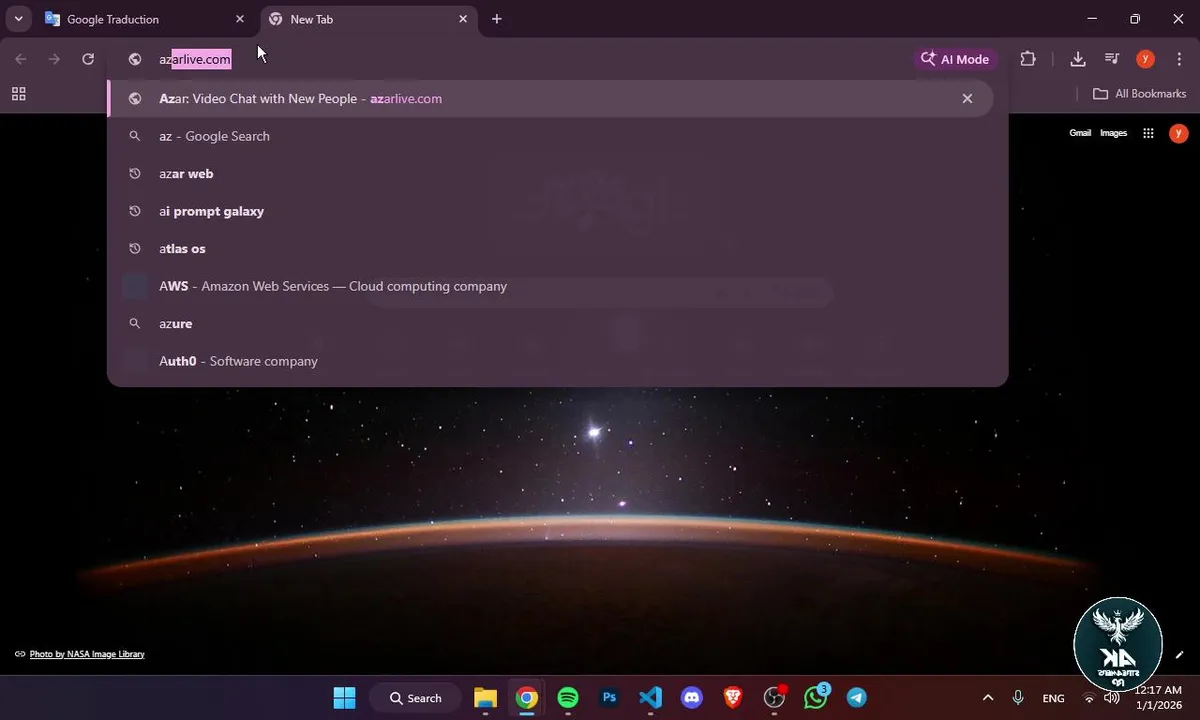Click the Chrome taskbar icon
The height and width of the screenshot is (720, 1200).
(x=527, y=698)
